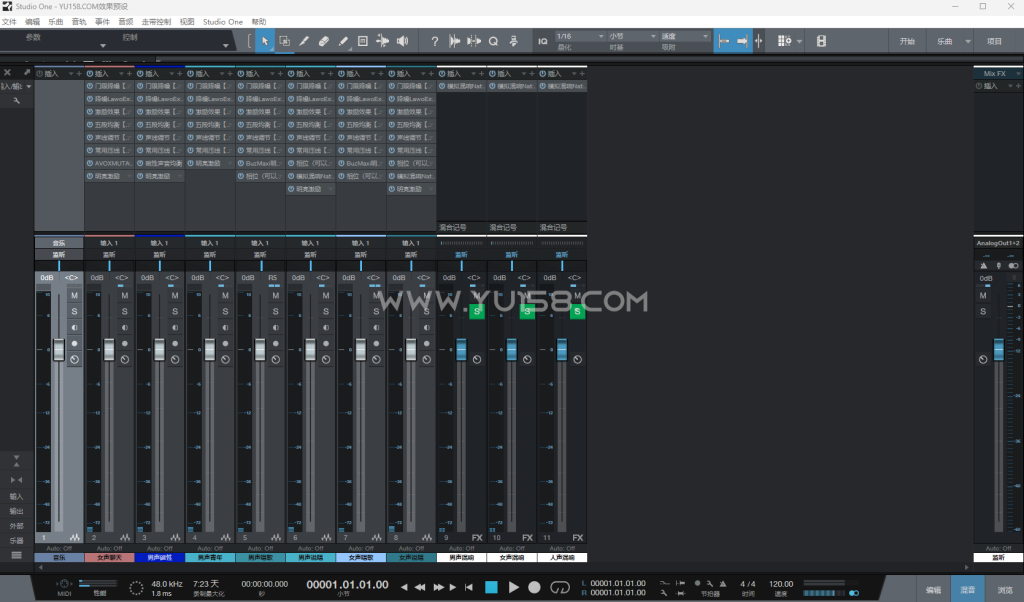The width and height of the screenshot is (1024, 602).
Task: Solo channel 2 女声萝天 with S button
Action: click(124, 312)
